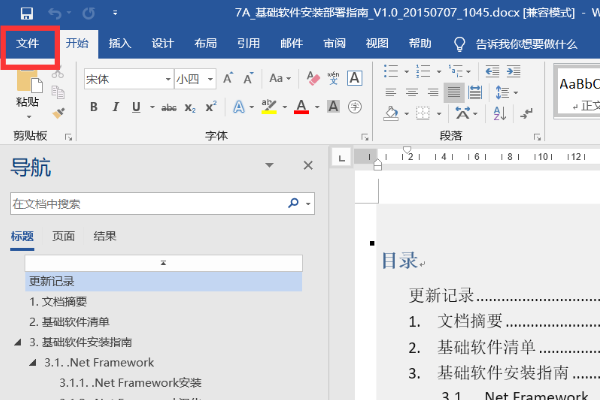Open the 剪贴板 dialog launcher
Image resolution: width=600 pixels, height=400 pixels.
click(68, 137)
